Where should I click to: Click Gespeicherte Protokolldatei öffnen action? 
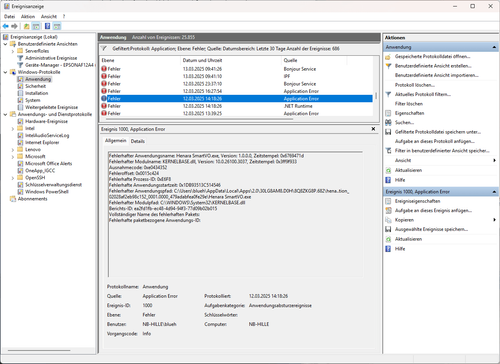point(432,57)
